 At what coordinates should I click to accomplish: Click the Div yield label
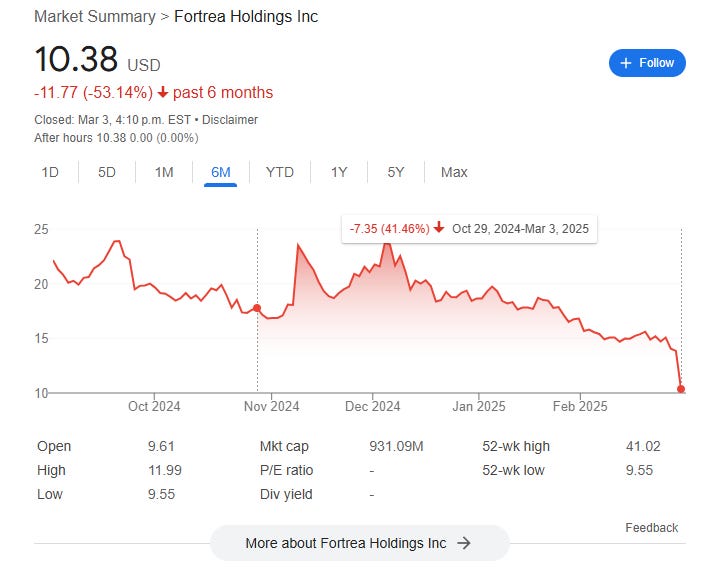[286, 494]
